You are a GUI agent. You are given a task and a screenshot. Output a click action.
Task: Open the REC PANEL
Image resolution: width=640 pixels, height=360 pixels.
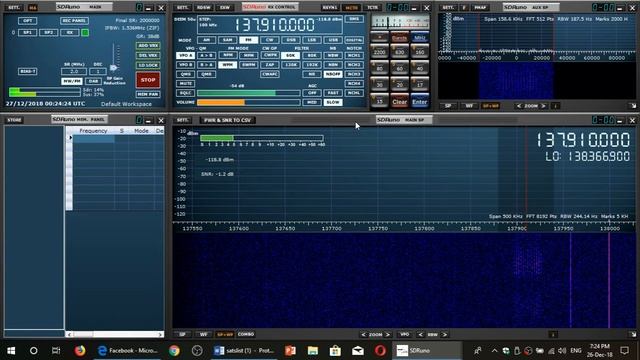pyautogui.click(x=74, y=20)
